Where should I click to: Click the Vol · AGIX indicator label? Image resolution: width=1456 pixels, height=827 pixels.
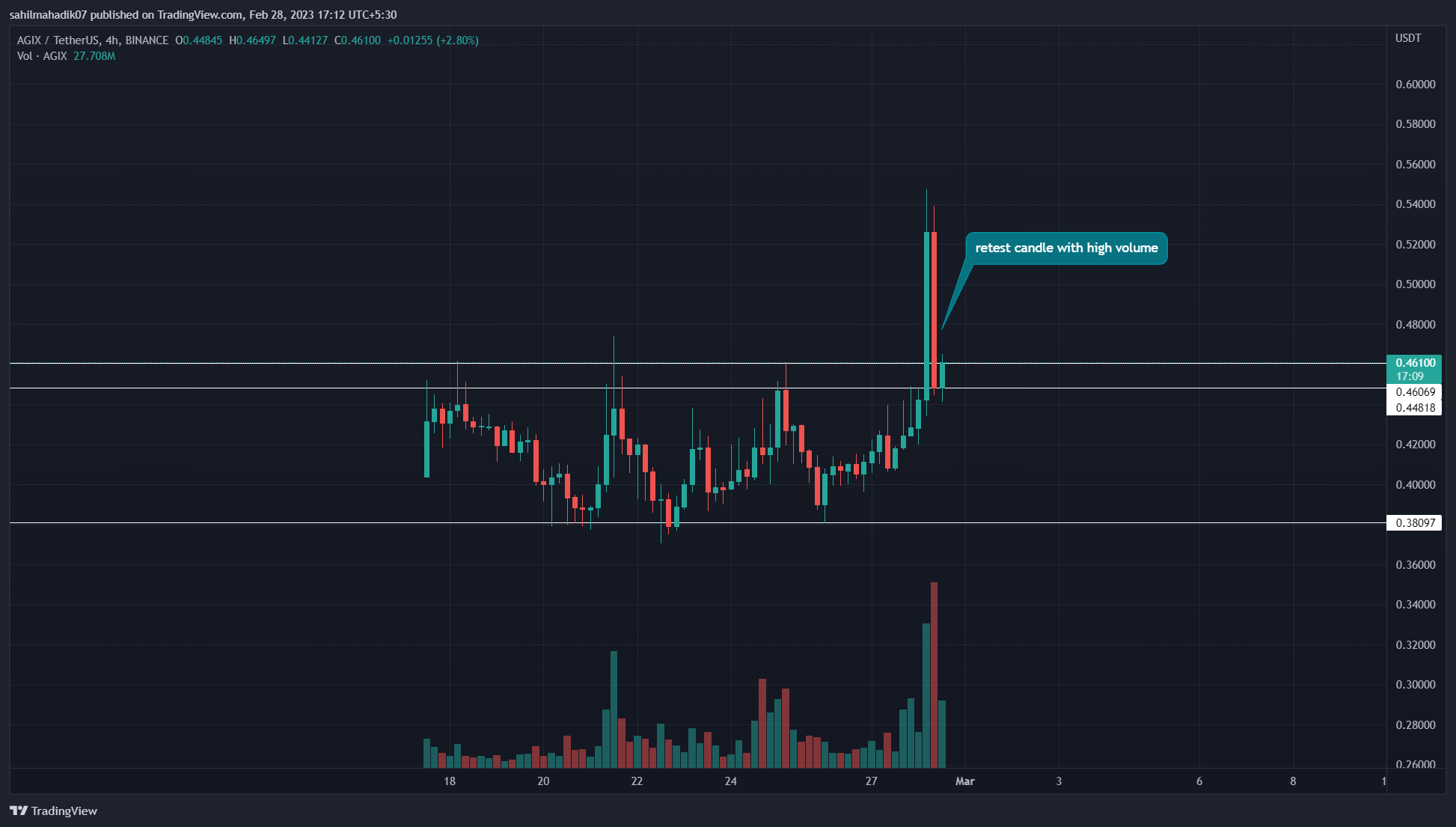click(42, 56)
